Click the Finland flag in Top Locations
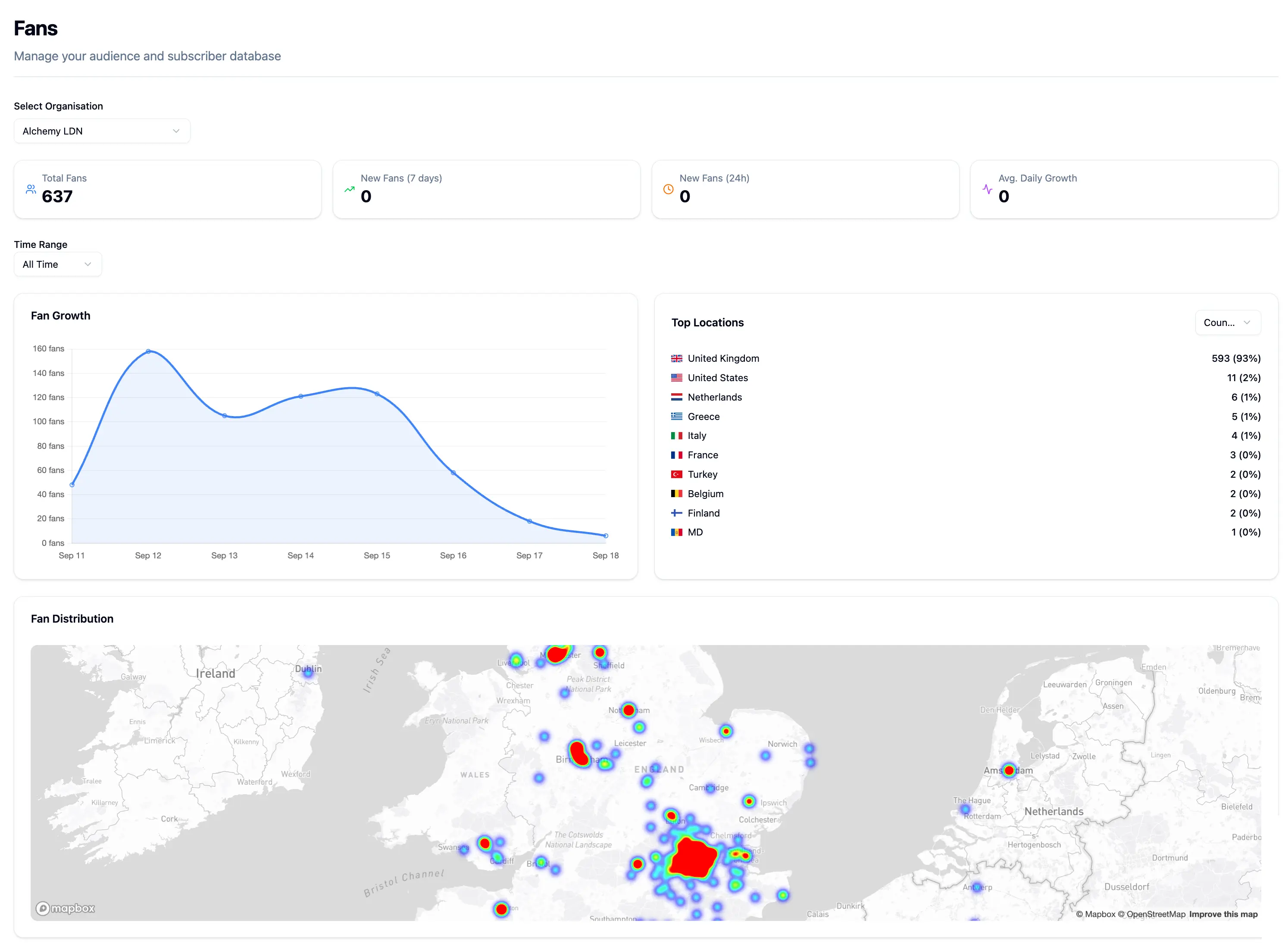The height and width of the screenshot is (946, 1288). point(677,513)
